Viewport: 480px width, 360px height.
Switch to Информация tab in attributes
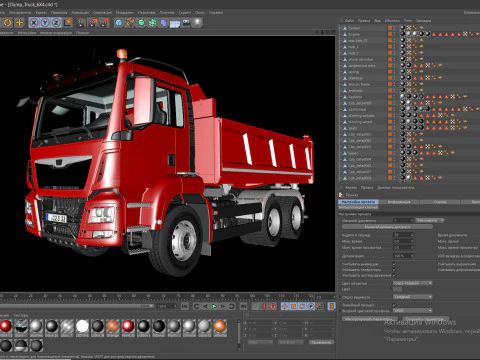pos(399,202)
